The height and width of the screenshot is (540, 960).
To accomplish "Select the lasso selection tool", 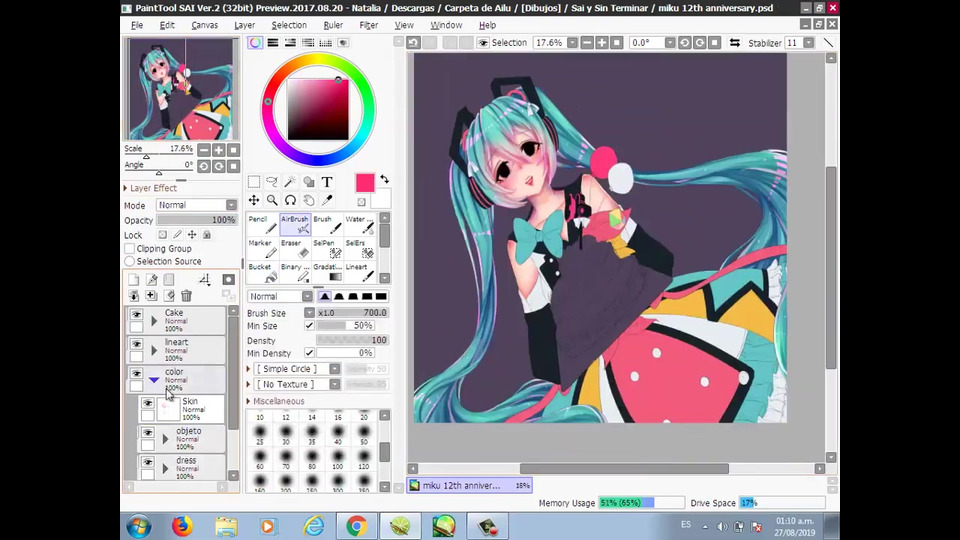I will pos(272,181).
